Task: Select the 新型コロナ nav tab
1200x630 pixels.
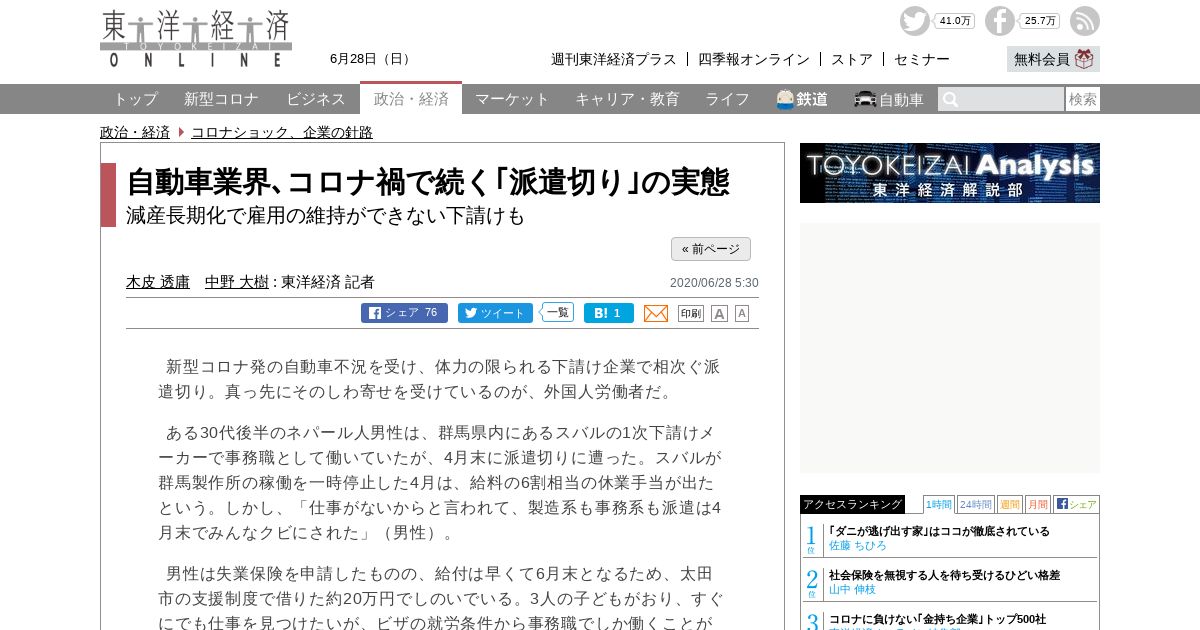Action: (221, 99)
